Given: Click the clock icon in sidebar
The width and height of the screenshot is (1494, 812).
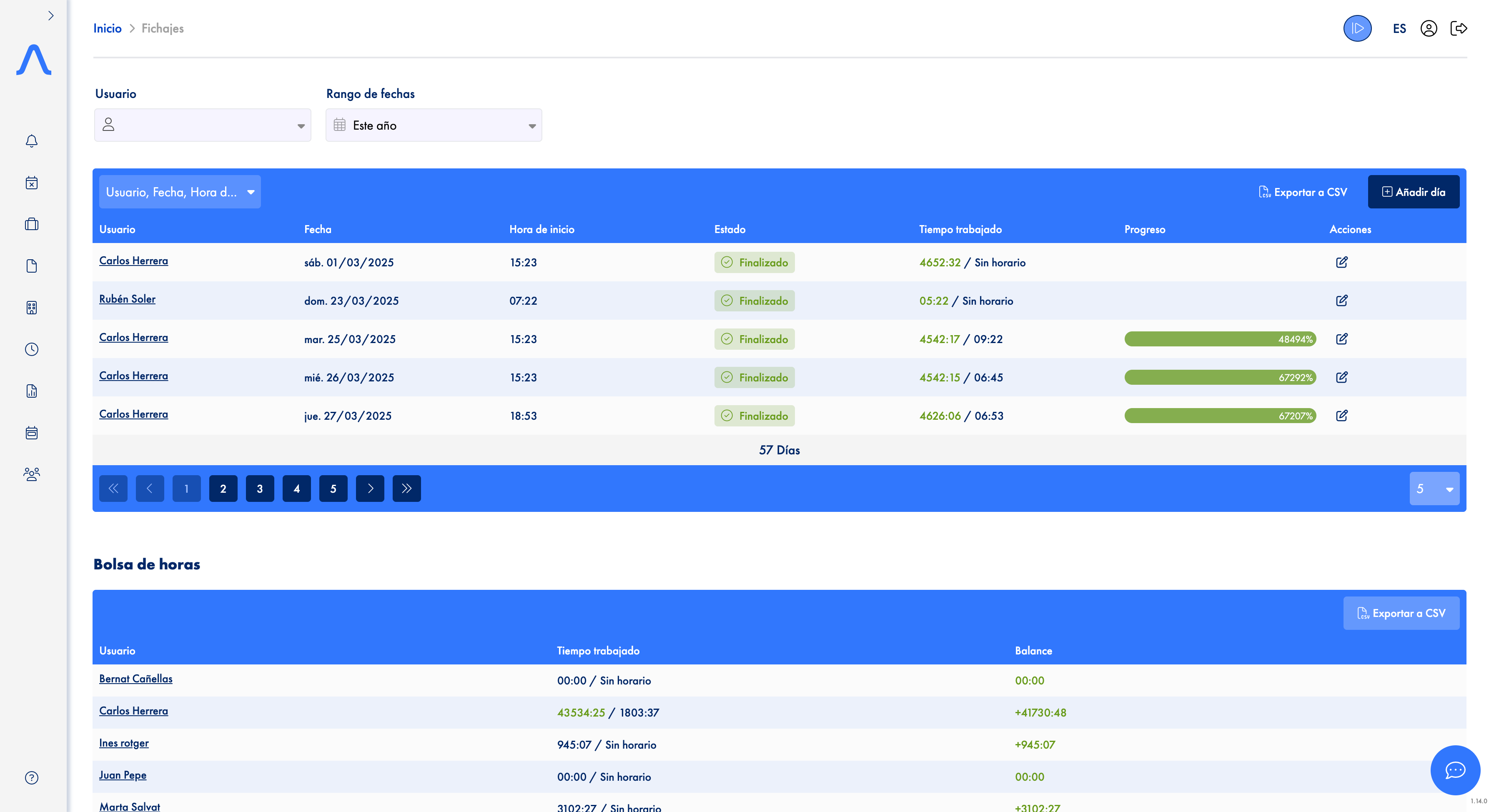Looking at the screenshot, I should point(32,349).
